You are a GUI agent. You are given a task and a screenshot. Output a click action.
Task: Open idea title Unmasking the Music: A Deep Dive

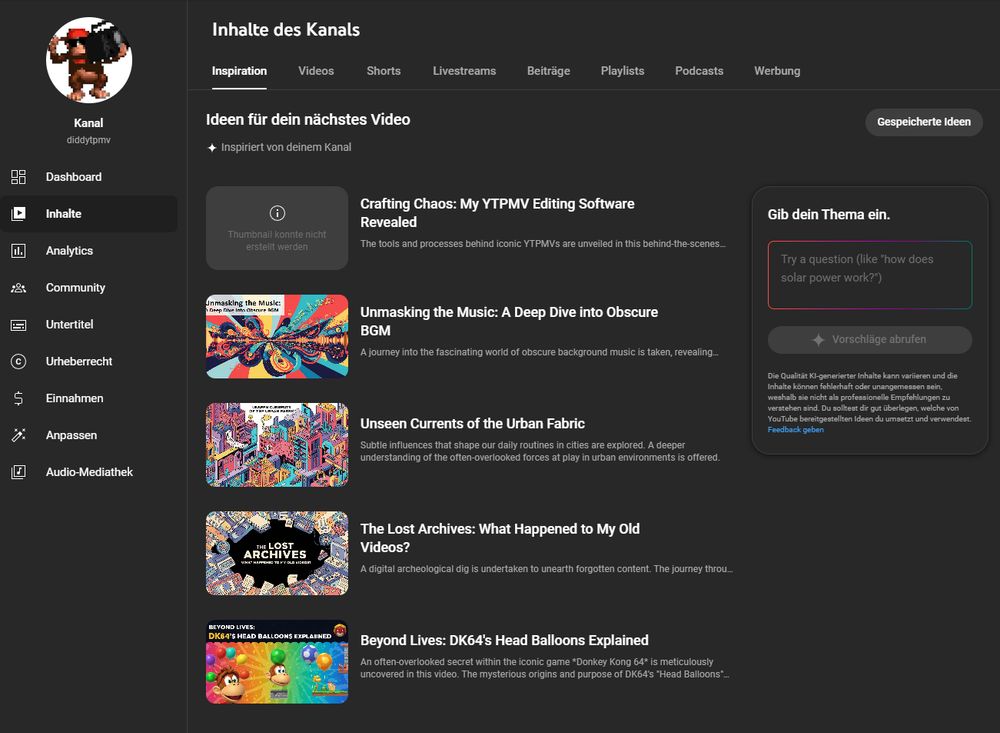[x=509, y=322]
